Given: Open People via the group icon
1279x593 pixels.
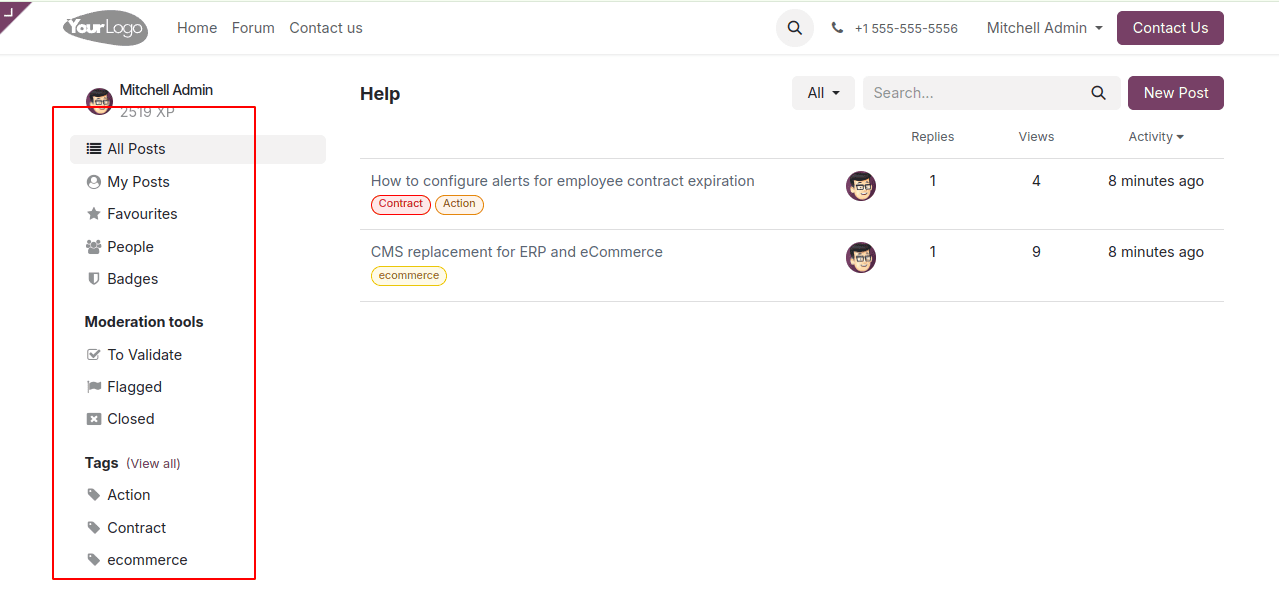Looking at the screenshot, I should coord(92,246).
